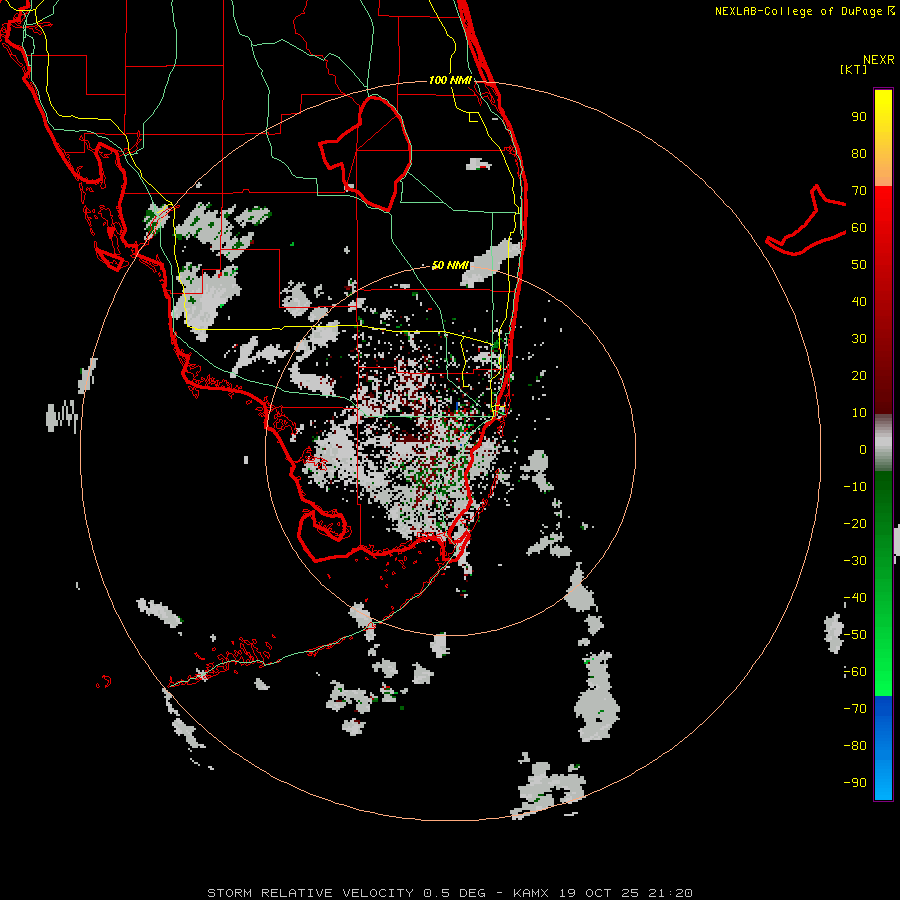The height and width of the screenshot is (900, 900).
Task: Select the 30 value on velocity scale
Action: pos(859,339)
